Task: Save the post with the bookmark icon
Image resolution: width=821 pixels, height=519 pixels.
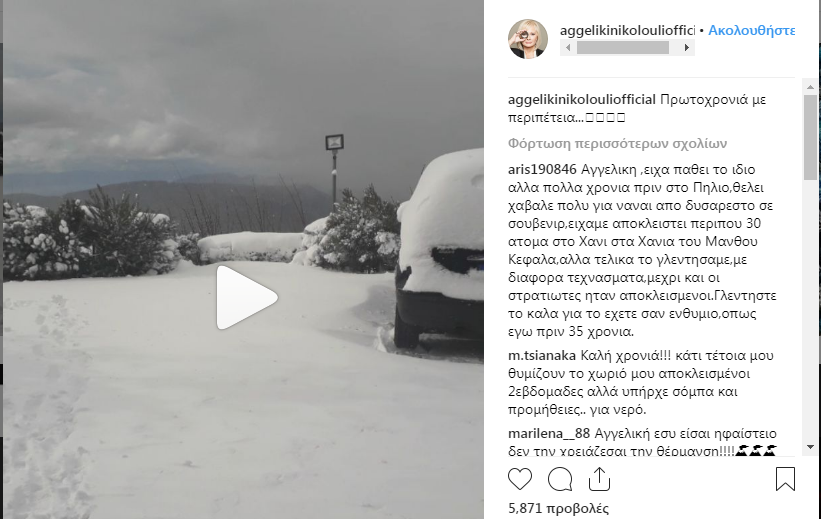Action: [x=785, y=479]
